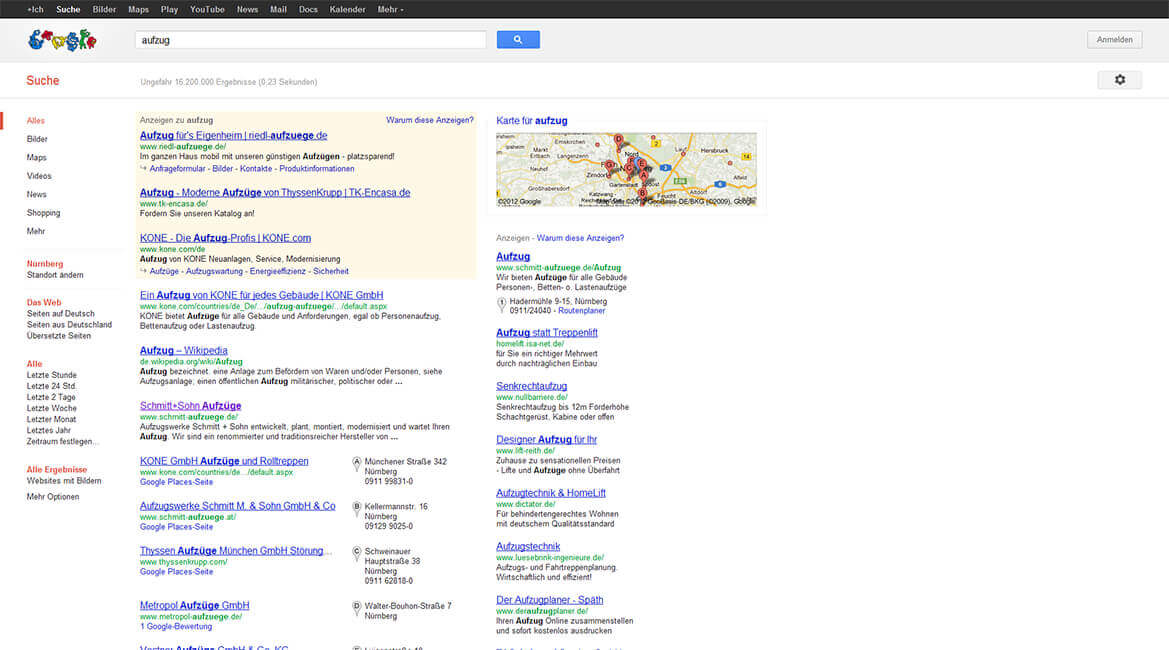The width and height of the screenshot is (1169, 650).
Task: Limit results to Letztes Jahr
Action: coord(48,430)
